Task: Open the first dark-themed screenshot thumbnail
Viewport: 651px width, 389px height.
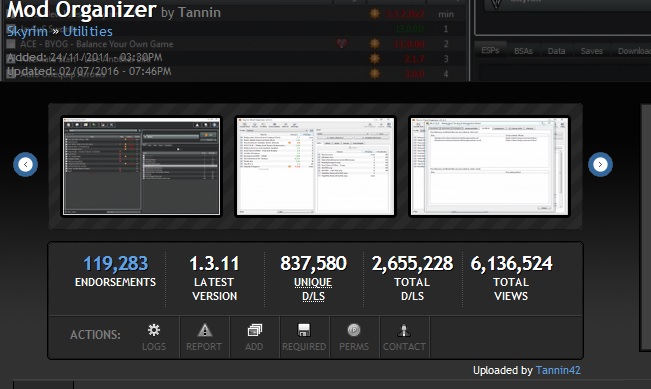Action: (x=141, y=166)
